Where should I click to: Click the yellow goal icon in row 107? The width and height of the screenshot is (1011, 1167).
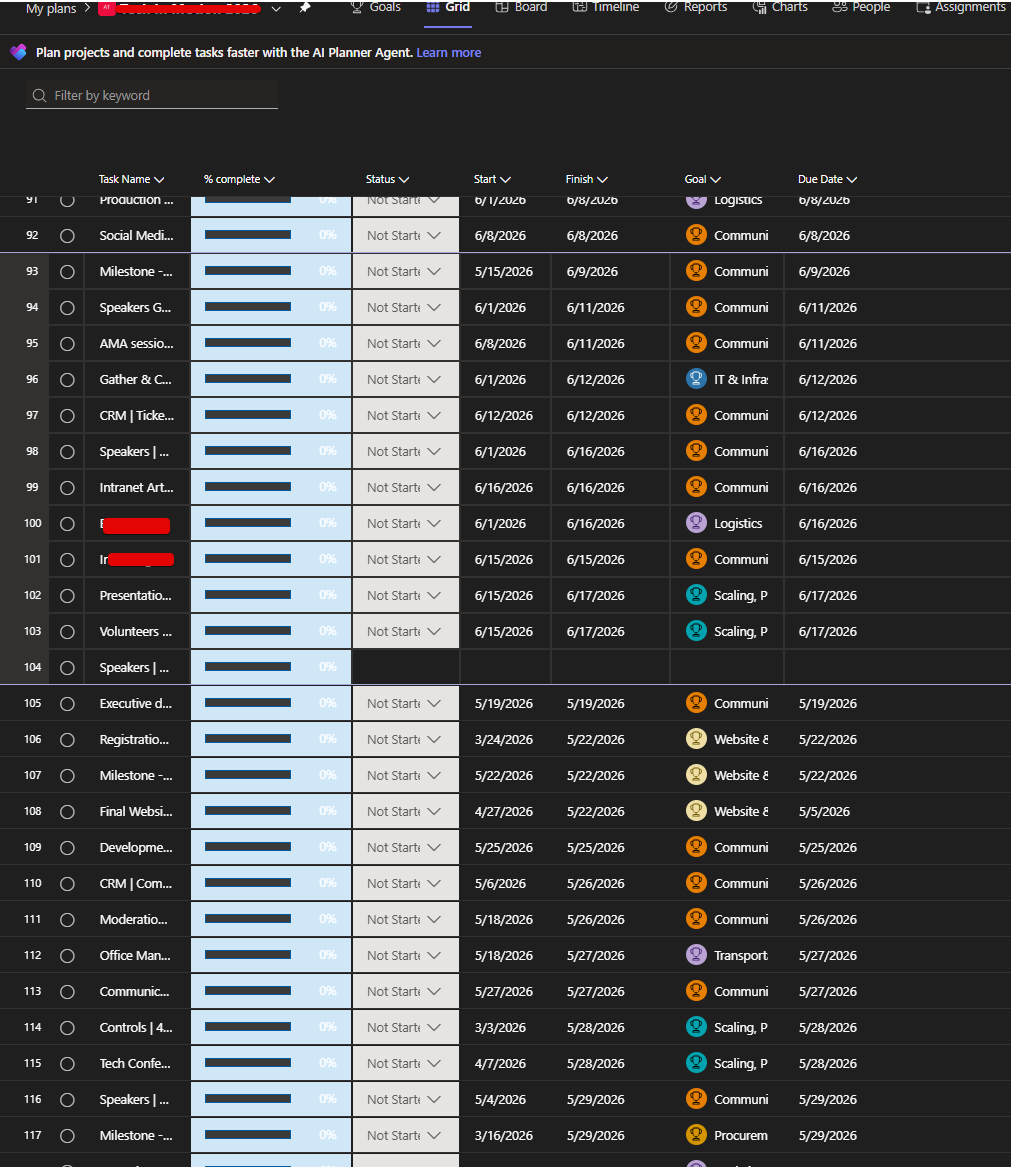pyautogui.click(x=696, y=775)
